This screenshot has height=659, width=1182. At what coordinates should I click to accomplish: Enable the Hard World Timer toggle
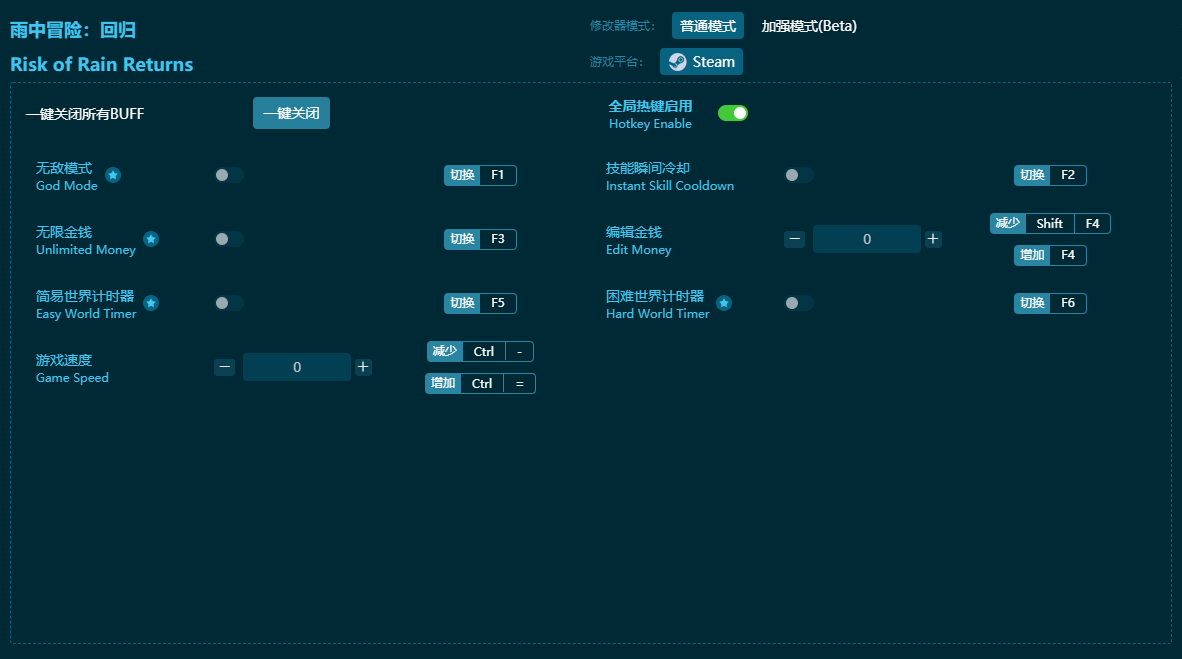click(x=798, y=303)
